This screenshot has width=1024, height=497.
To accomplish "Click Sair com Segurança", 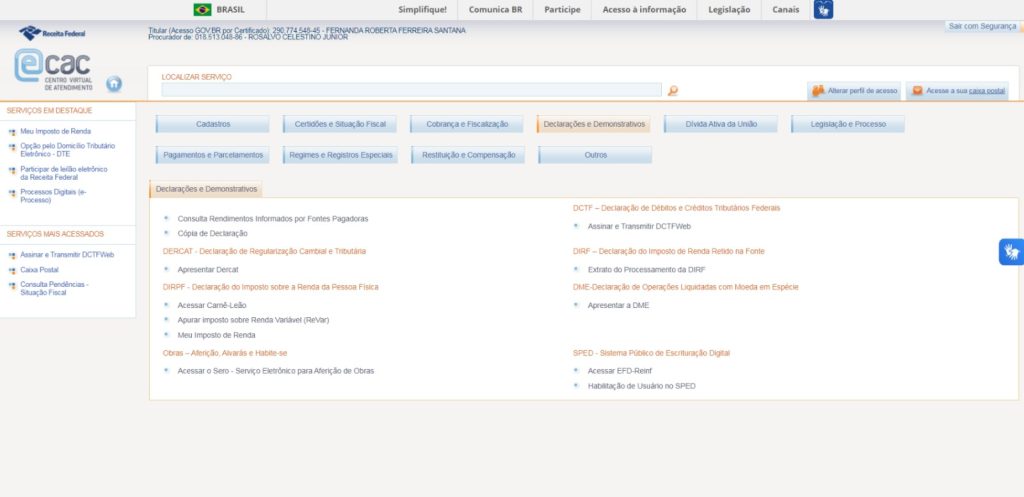I will tap(982, 26).
